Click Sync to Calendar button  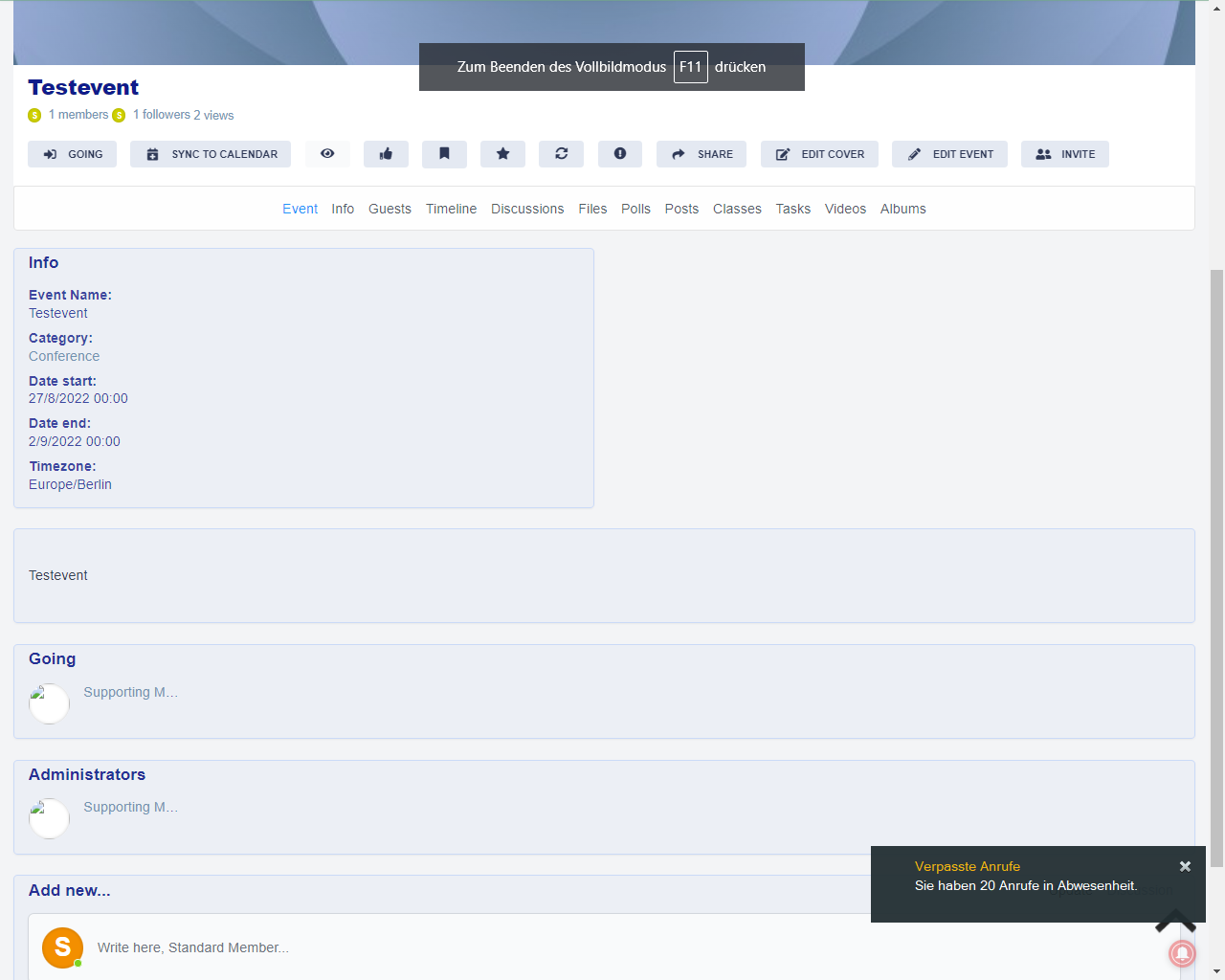pos(211,154)
